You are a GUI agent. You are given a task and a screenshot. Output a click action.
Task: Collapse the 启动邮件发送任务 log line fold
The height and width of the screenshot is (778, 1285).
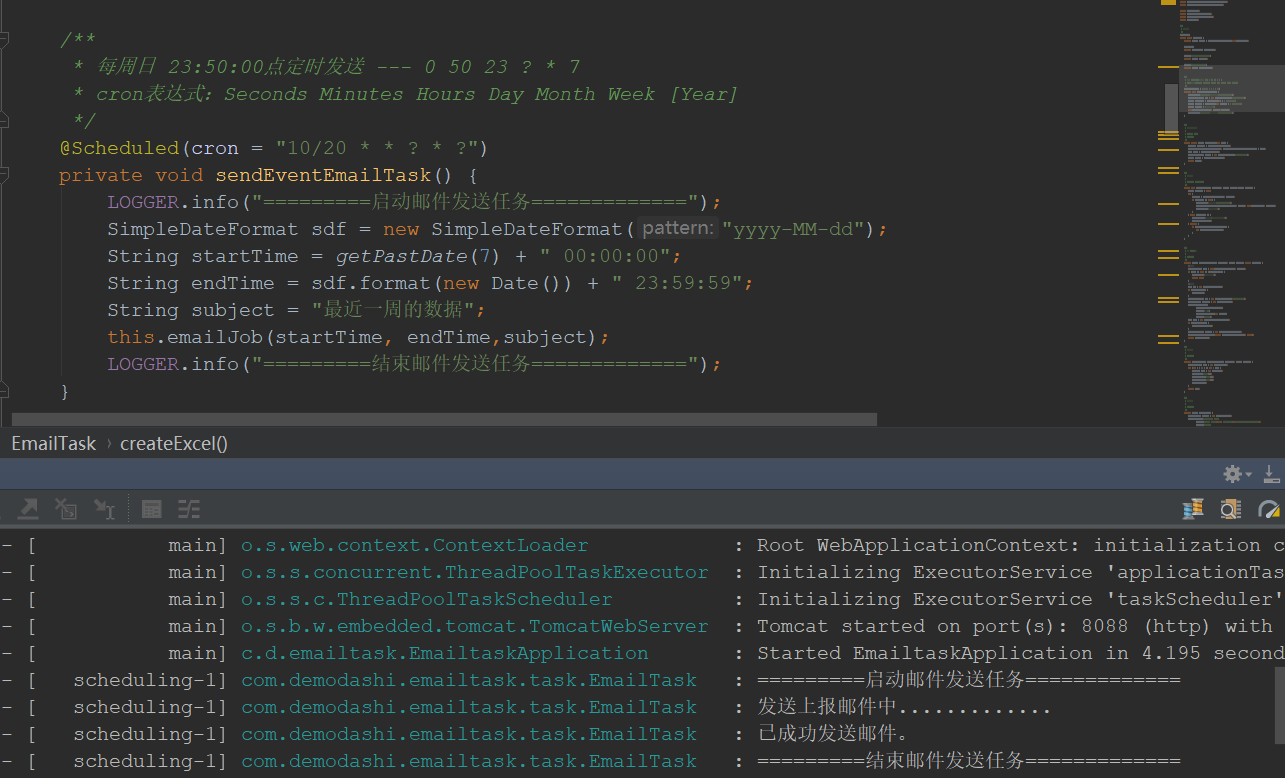[x=8, y=679]
